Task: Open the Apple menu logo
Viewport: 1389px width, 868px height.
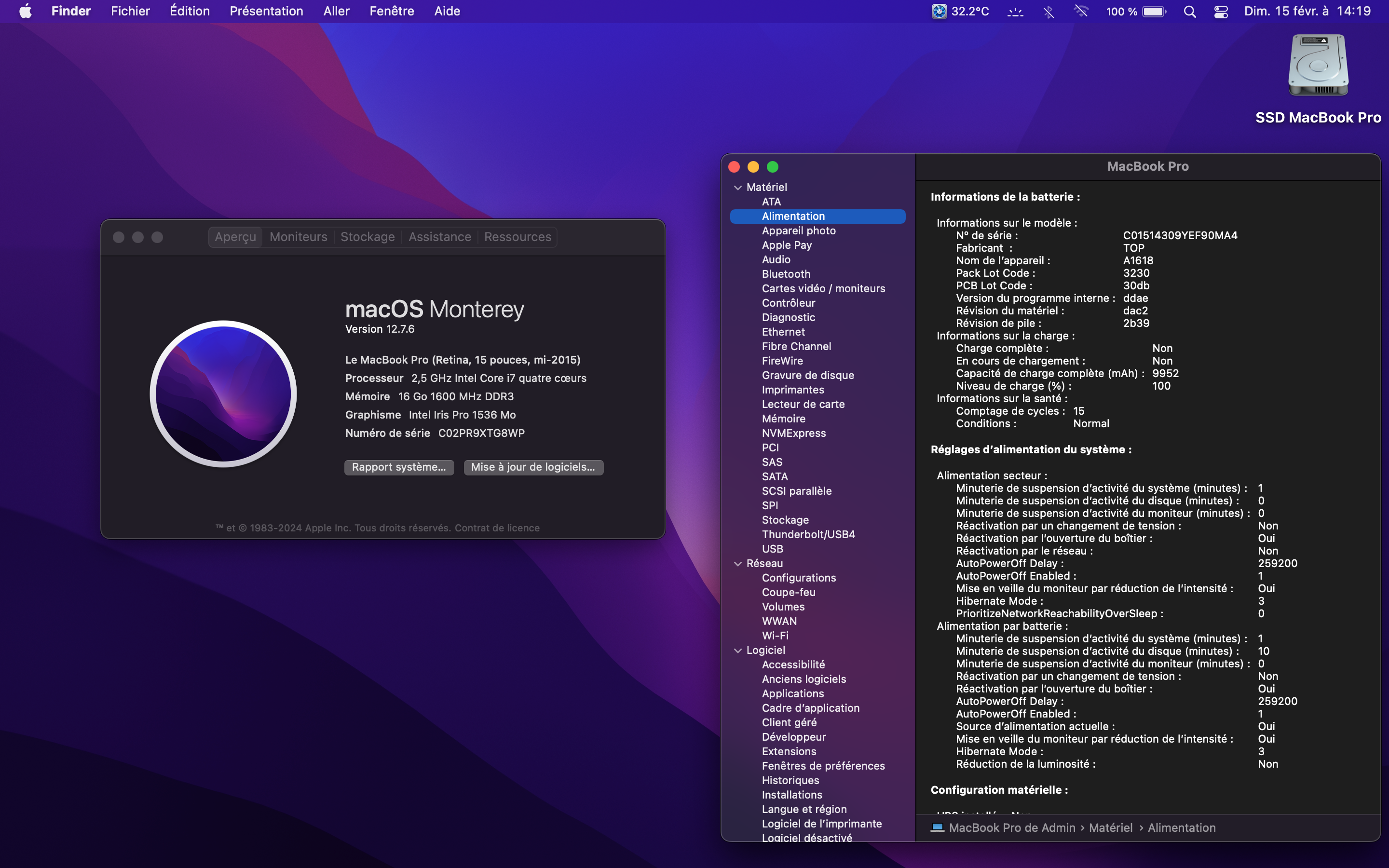Action: (25, 12)
